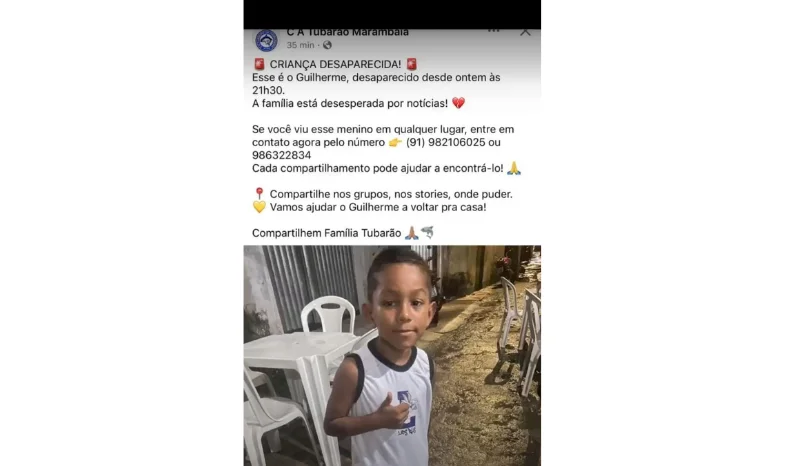800x466 pixels.
Task: Close the post with the X button
Action: click(x=525, y=32)
